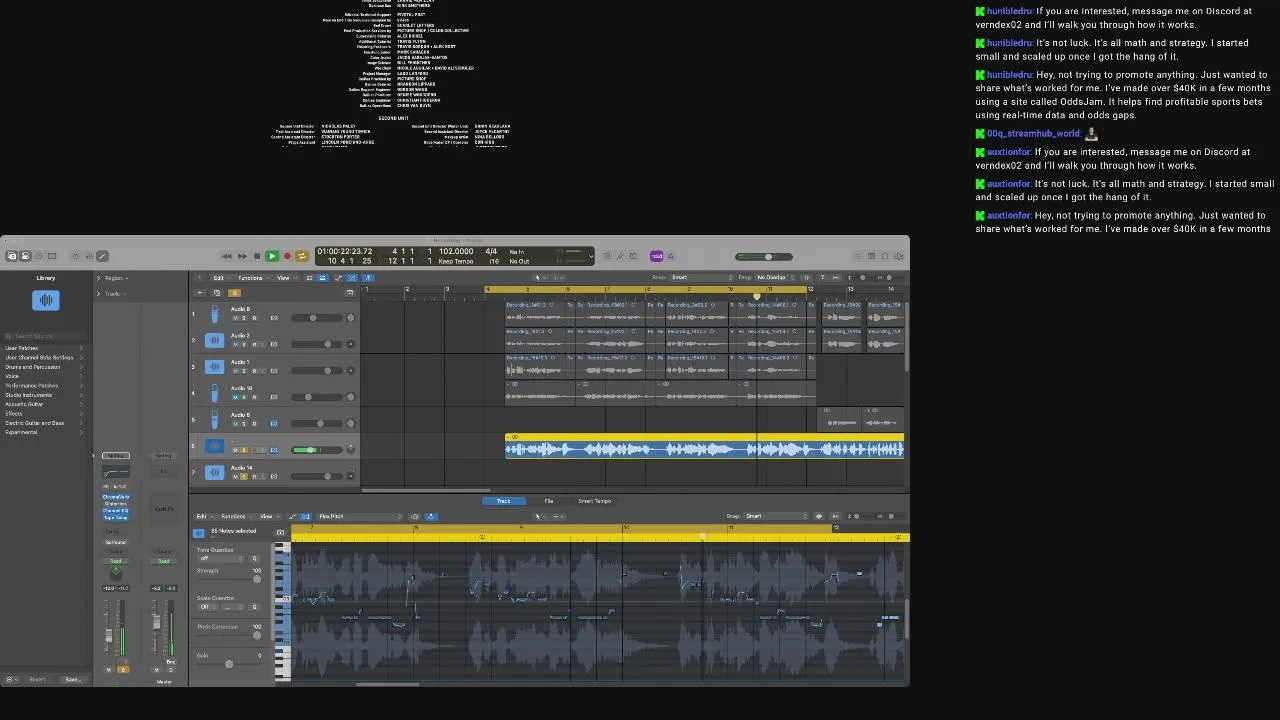Click the Audio 14 waveform track icon

[x=214, y=472]
